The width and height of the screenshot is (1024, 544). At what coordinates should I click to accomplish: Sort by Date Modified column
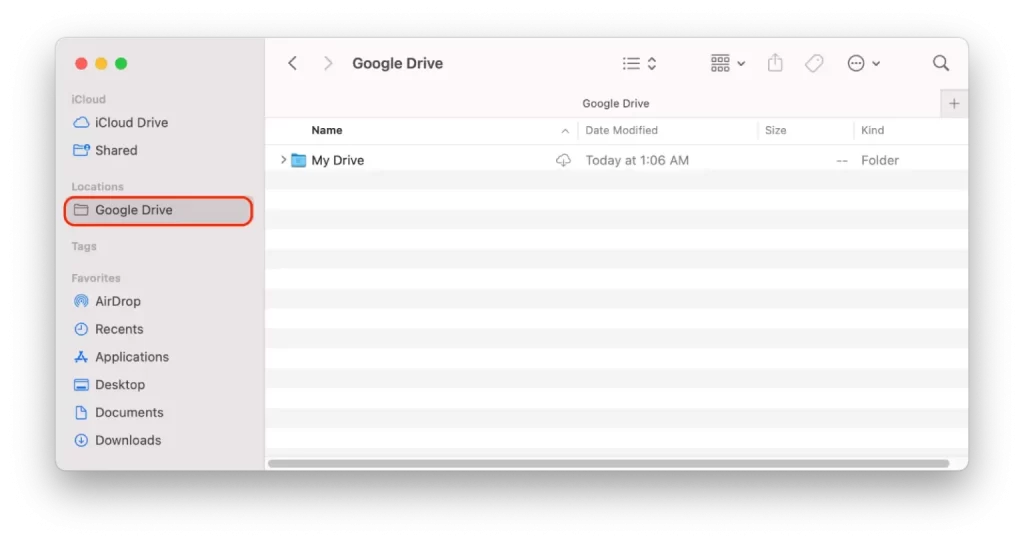click(x=621, y=130)
